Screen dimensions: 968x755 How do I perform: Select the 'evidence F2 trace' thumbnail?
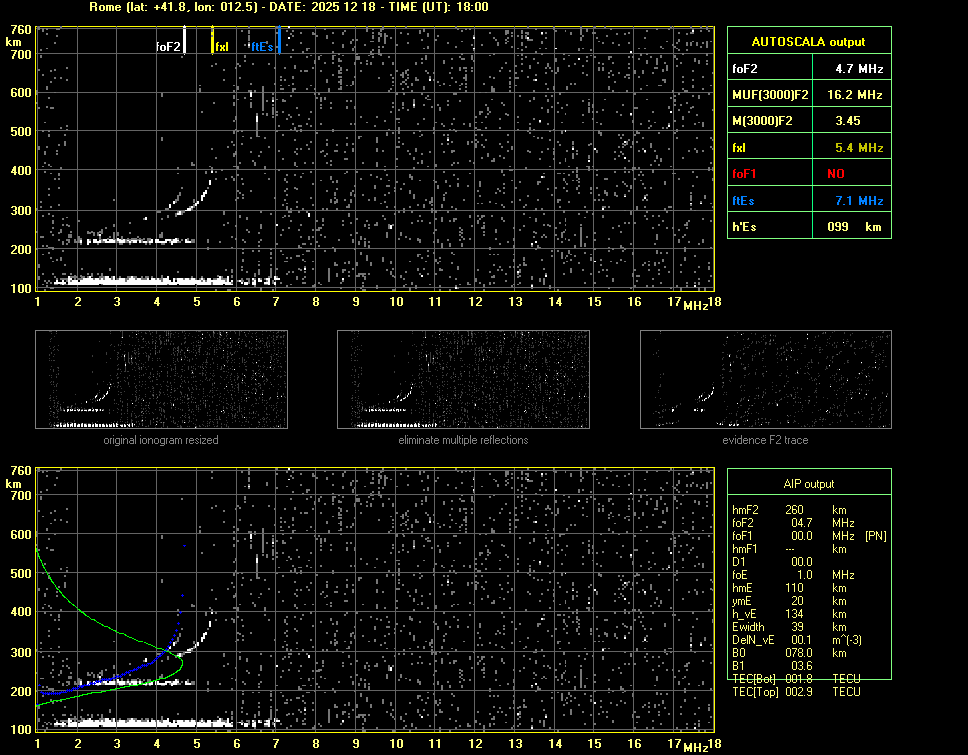765,380
